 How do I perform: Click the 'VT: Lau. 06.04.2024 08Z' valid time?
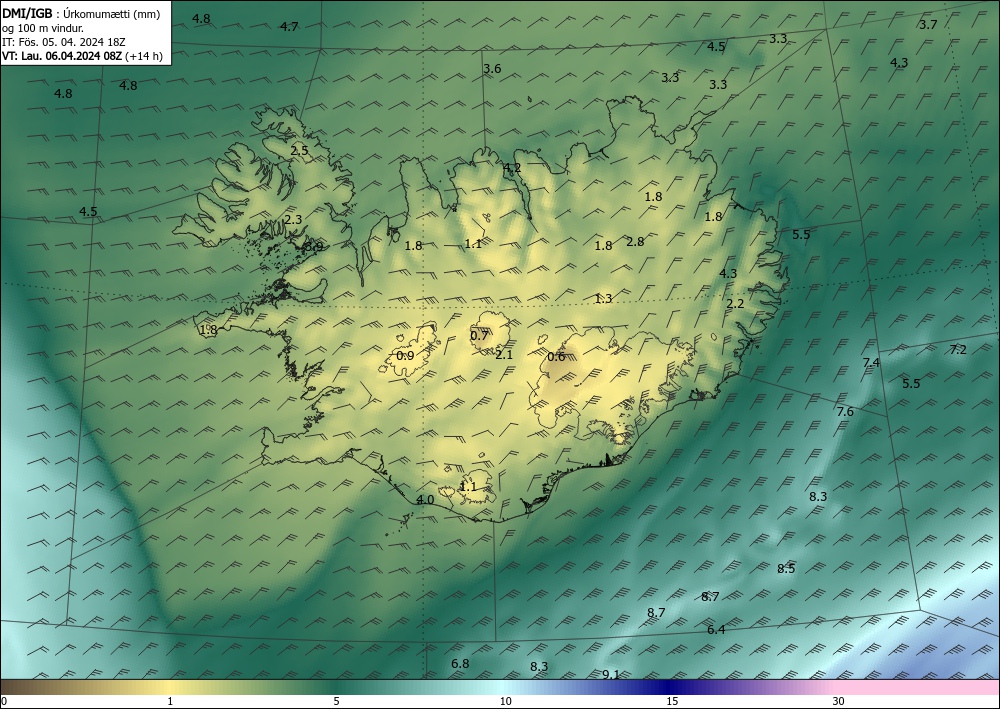(x=62, y=56)
